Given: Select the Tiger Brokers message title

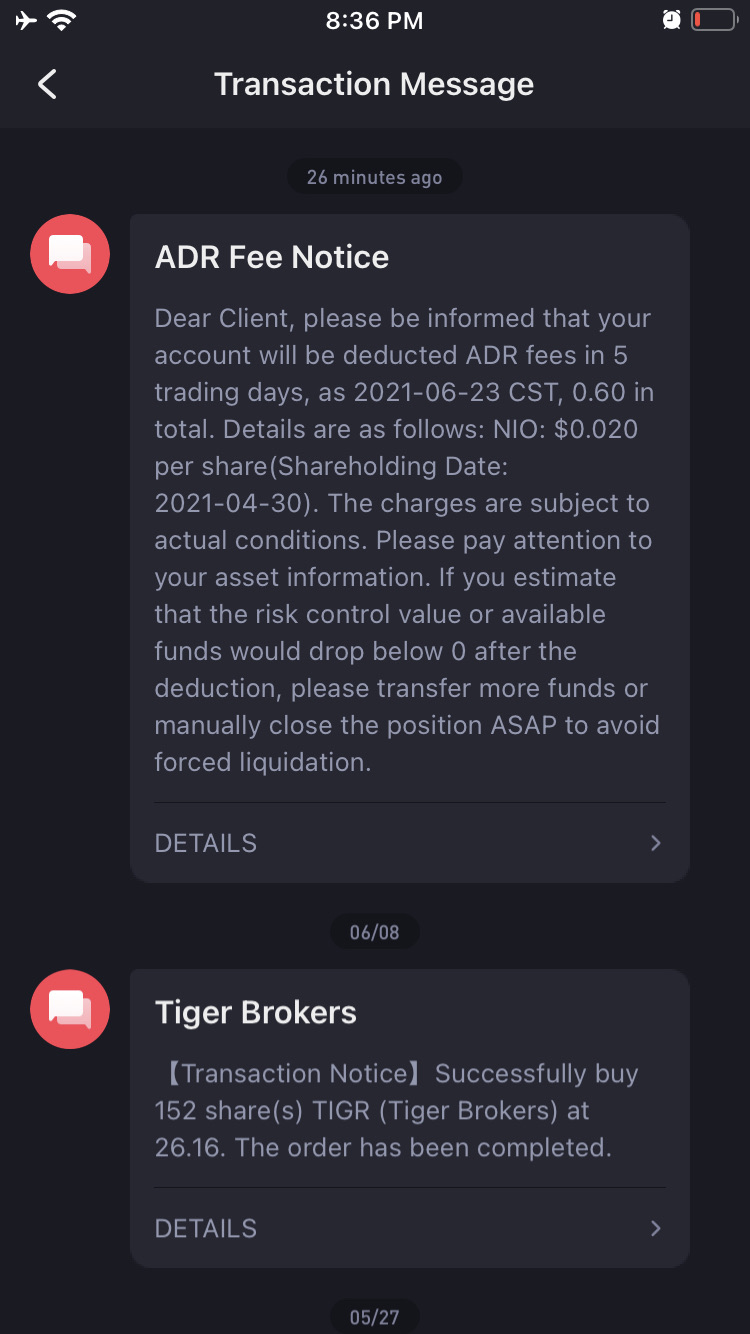Looking at the screenshot, I should pyautogui.click(x=256, y=1012).
